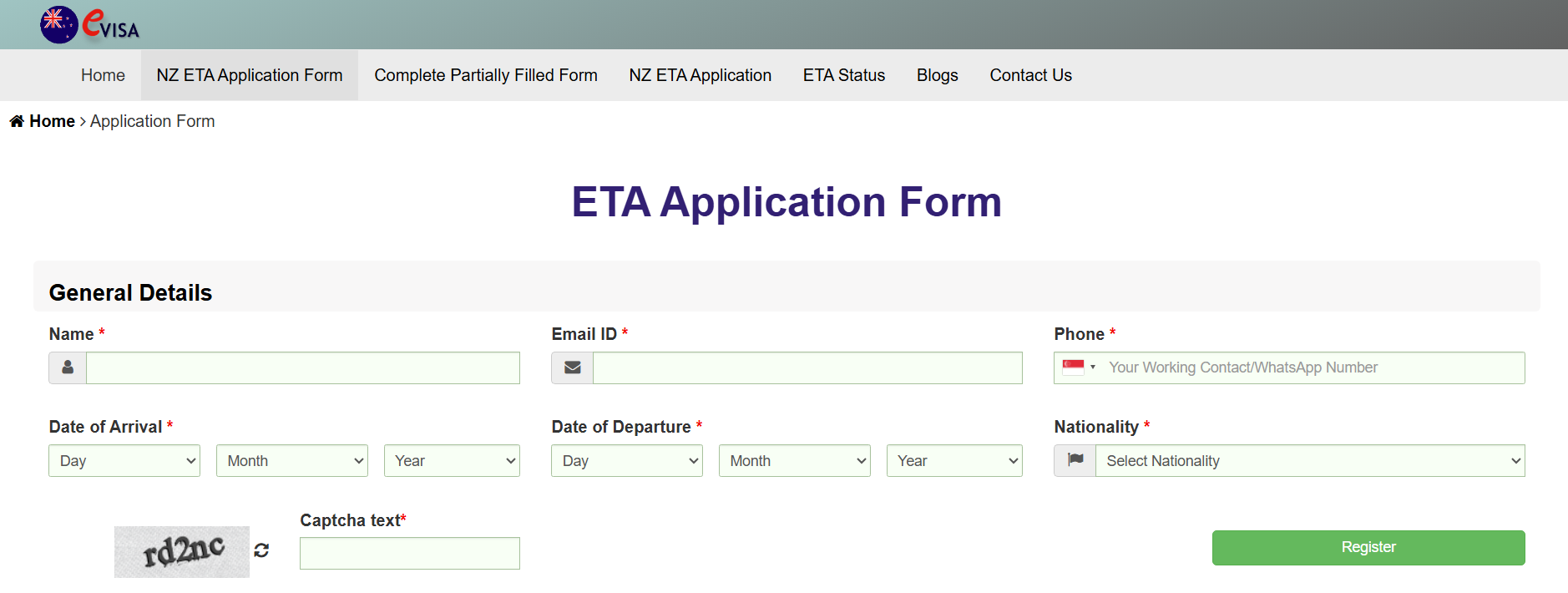Click into the Email ID input field
This screenshot has height=593, width=1568.
point(807,367)
